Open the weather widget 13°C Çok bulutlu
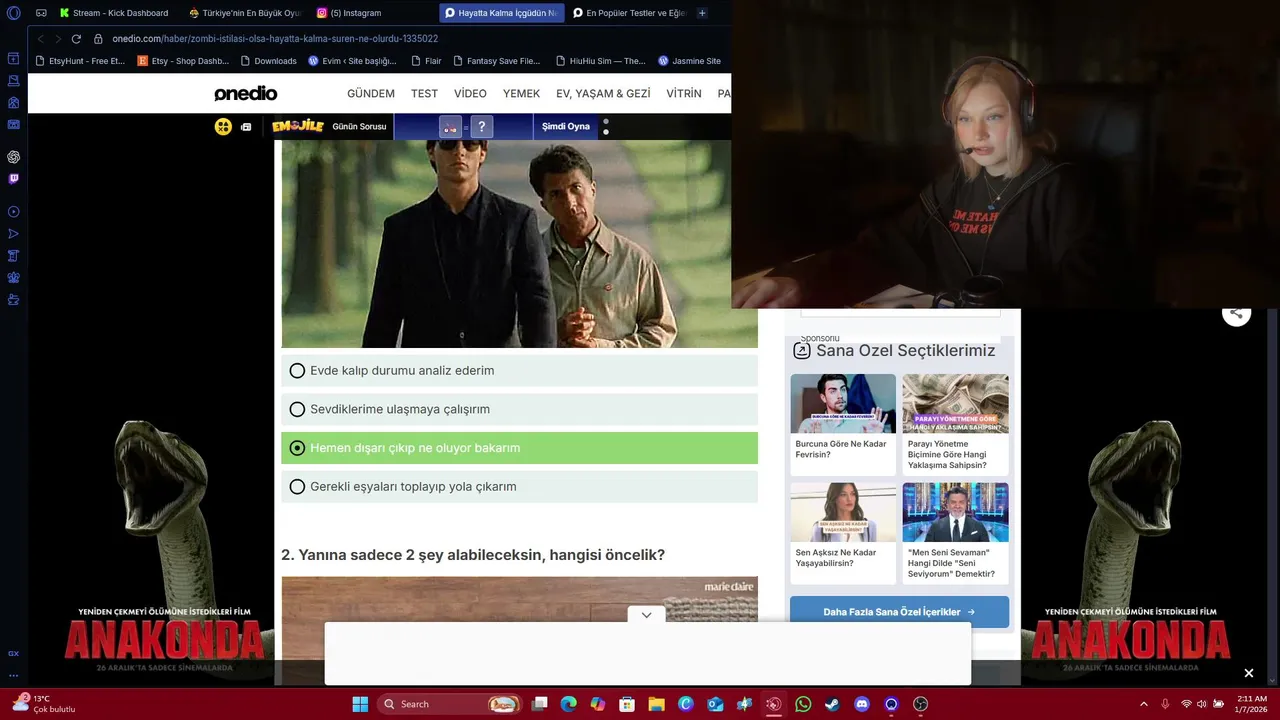The width and height of the screenshot is (1280, 720). point(42,704)
